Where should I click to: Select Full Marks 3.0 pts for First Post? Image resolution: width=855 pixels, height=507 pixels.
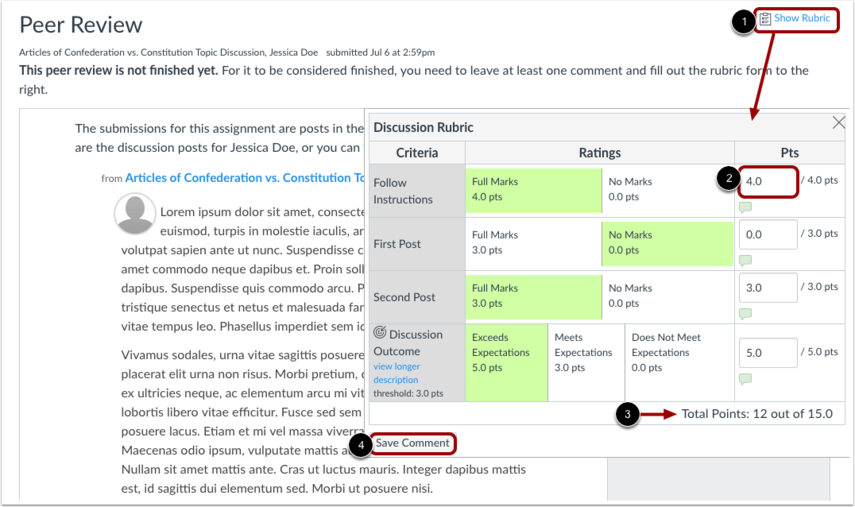pyautogui.click(x=533, y=243)
